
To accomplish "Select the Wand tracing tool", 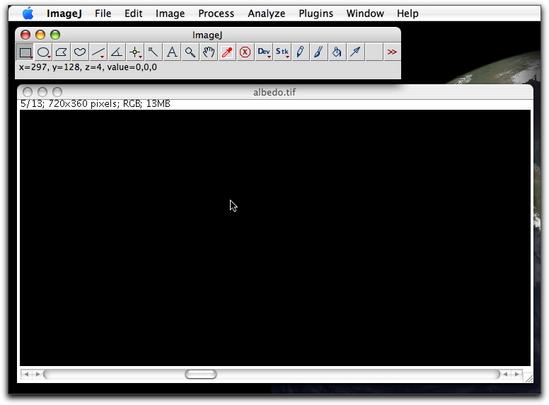I will [153, 53].
